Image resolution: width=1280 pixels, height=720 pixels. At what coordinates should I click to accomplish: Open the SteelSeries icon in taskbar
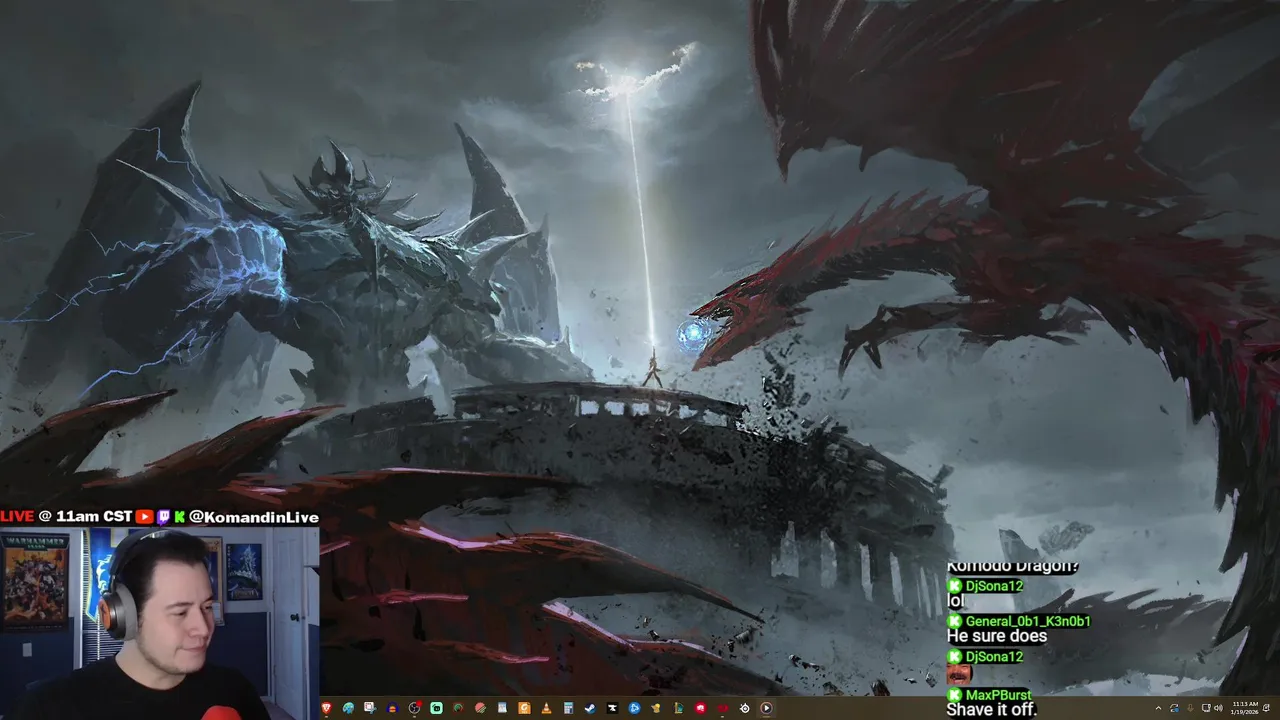(x=745, y=708)
